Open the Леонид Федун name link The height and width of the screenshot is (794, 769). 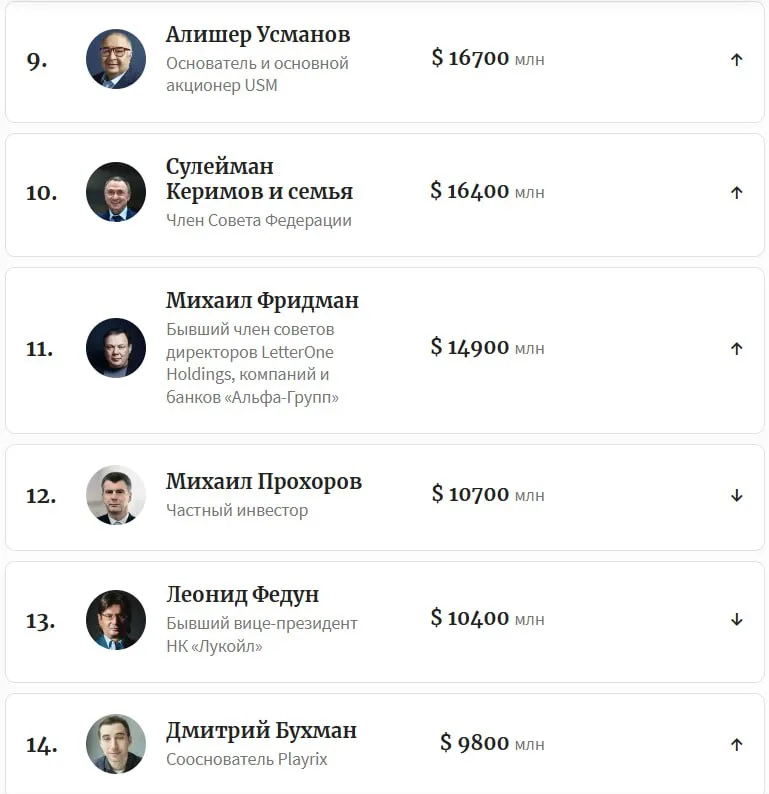(x=242, y=595)
